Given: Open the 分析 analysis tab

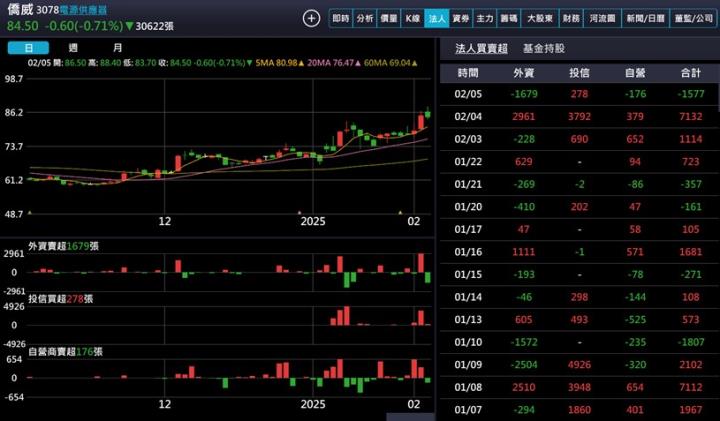Looking at the screenshot, I should pyautogui.click(x=365, y=18).
